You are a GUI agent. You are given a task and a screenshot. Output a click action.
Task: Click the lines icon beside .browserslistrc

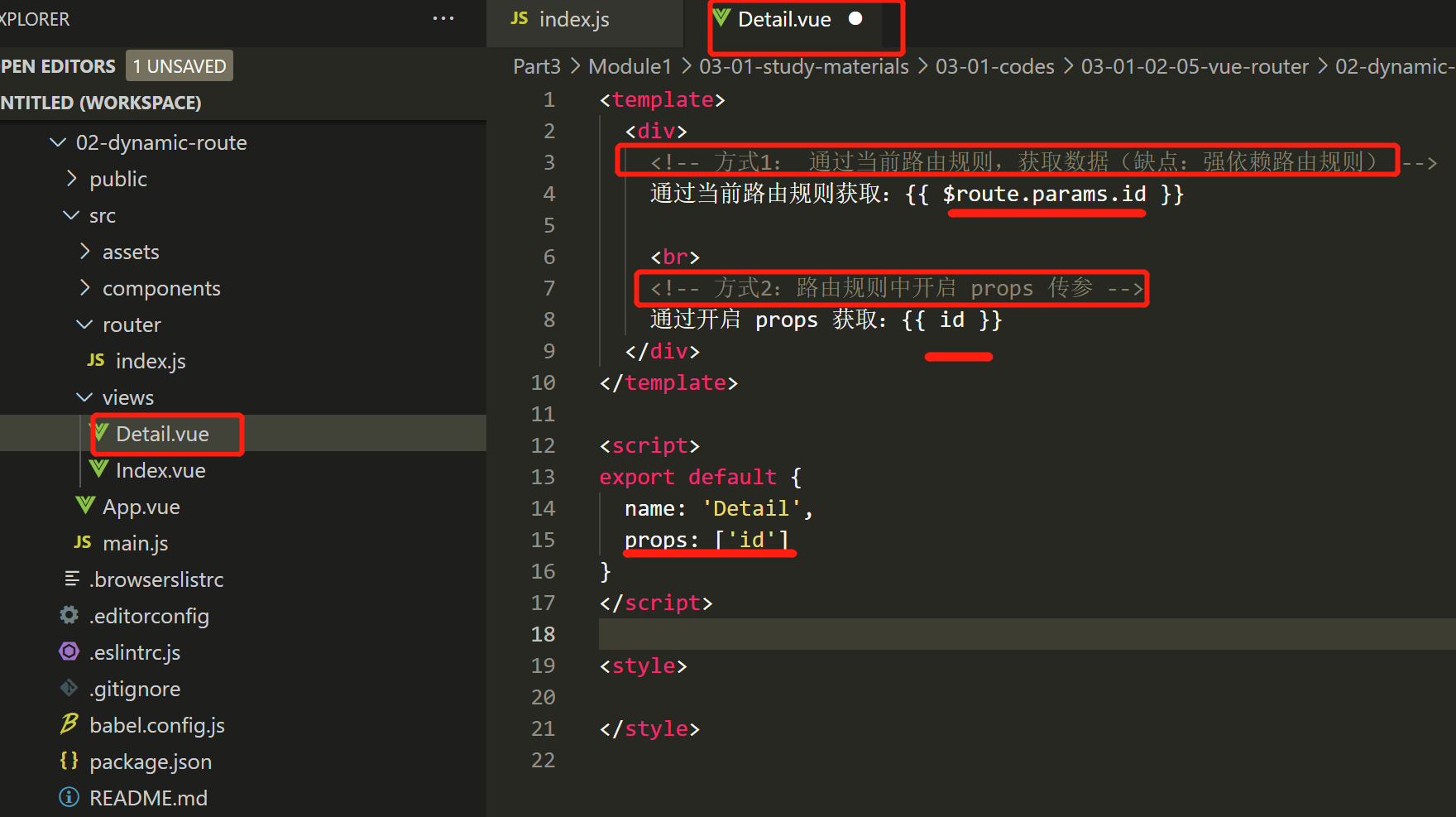click(72, 579)
